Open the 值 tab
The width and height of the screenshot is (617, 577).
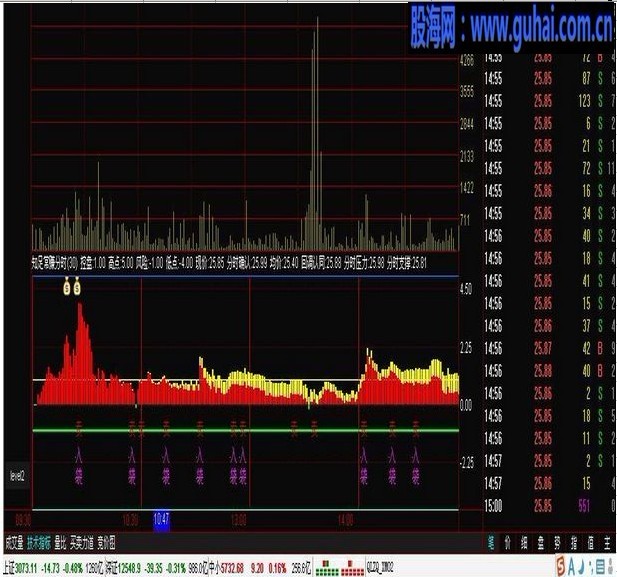click(x=590, y=544)
